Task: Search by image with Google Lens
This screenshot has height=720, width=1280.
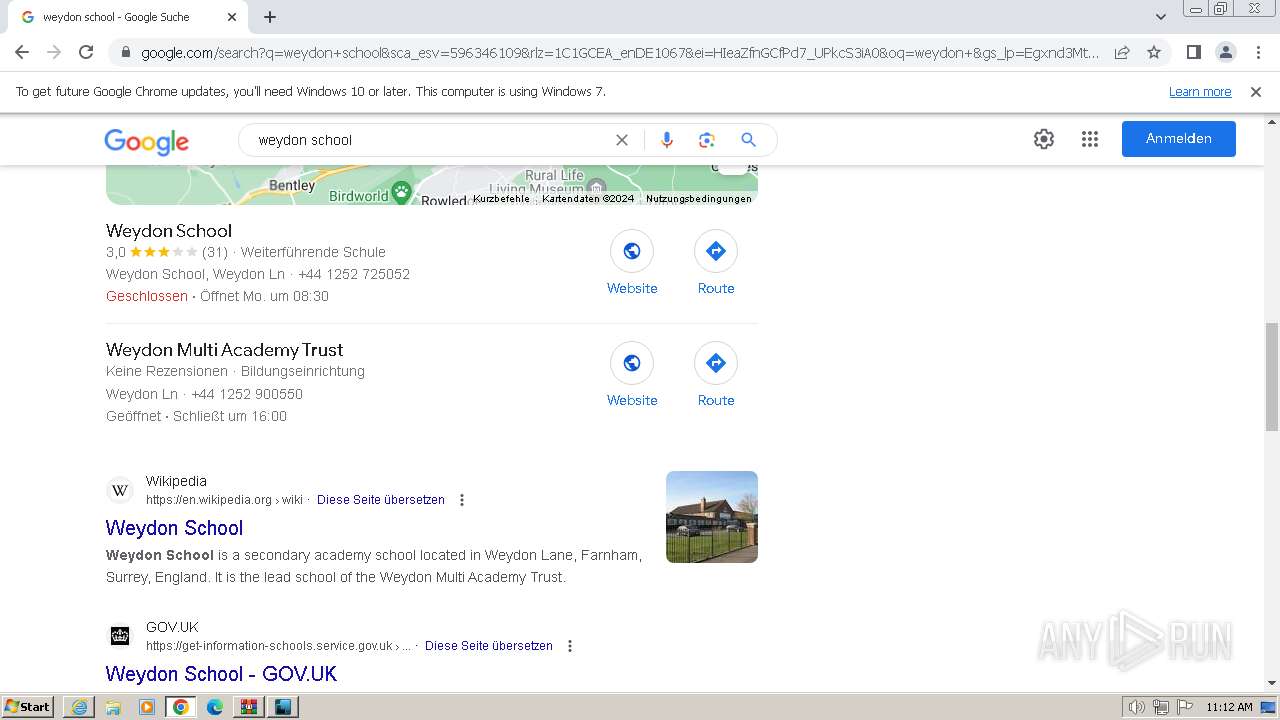Action: pos(707,140)
